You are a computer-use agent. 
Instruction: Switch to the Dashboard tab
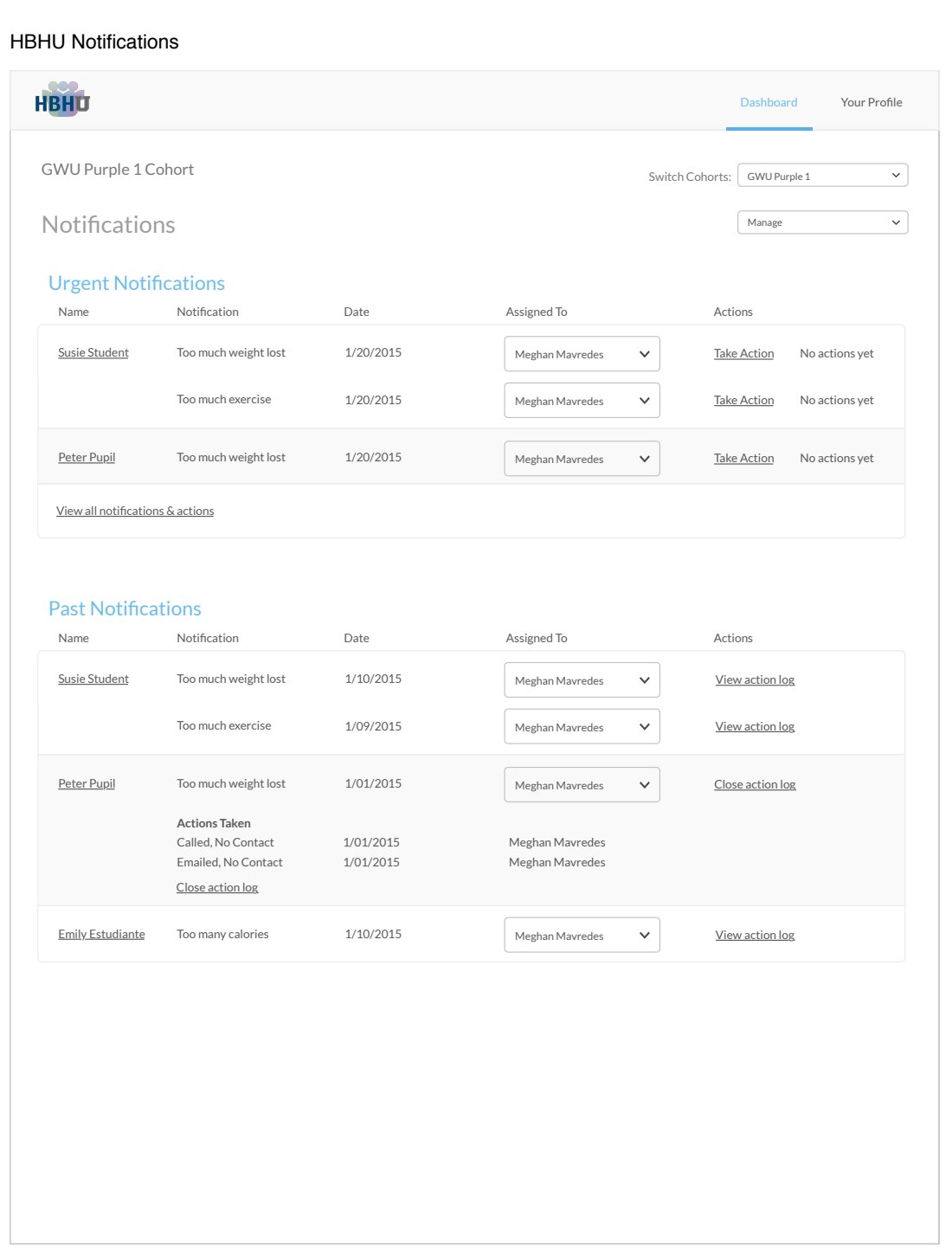[769, 102]
